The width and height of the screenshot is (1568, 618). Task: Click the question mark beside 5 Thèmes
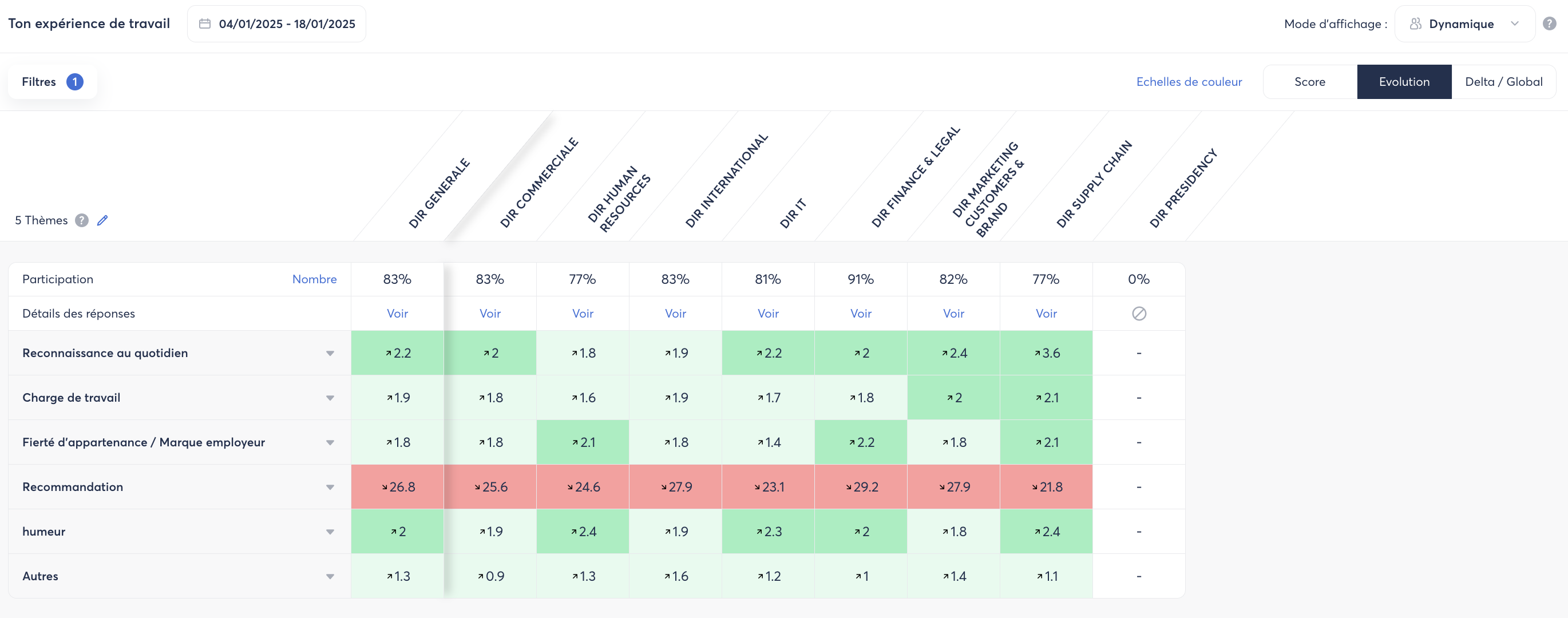82,220
